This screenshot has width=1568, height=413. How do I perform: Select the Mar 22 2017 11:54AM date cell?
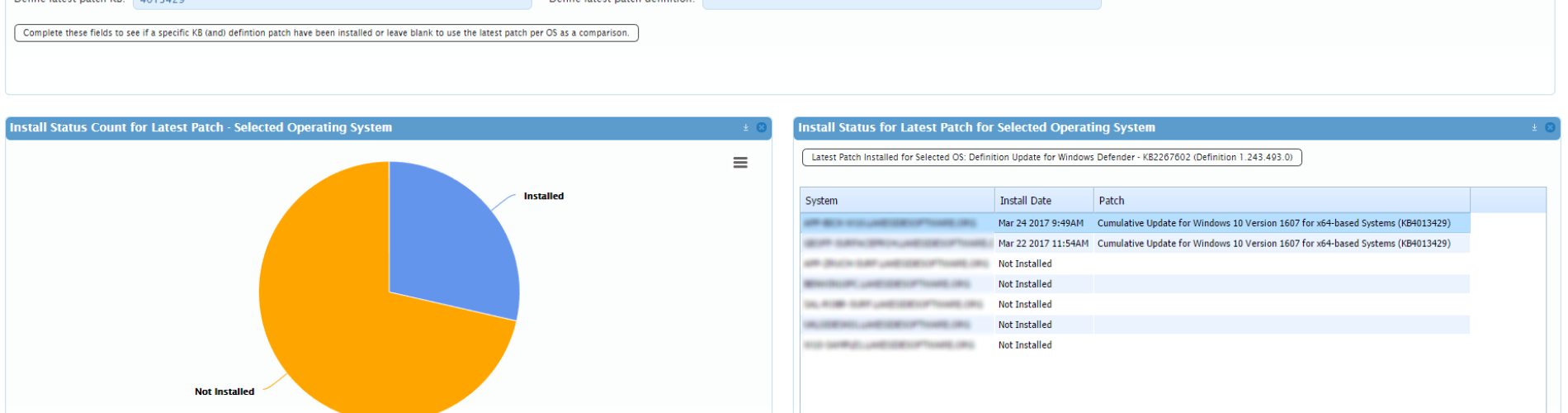click(1043, 244)
